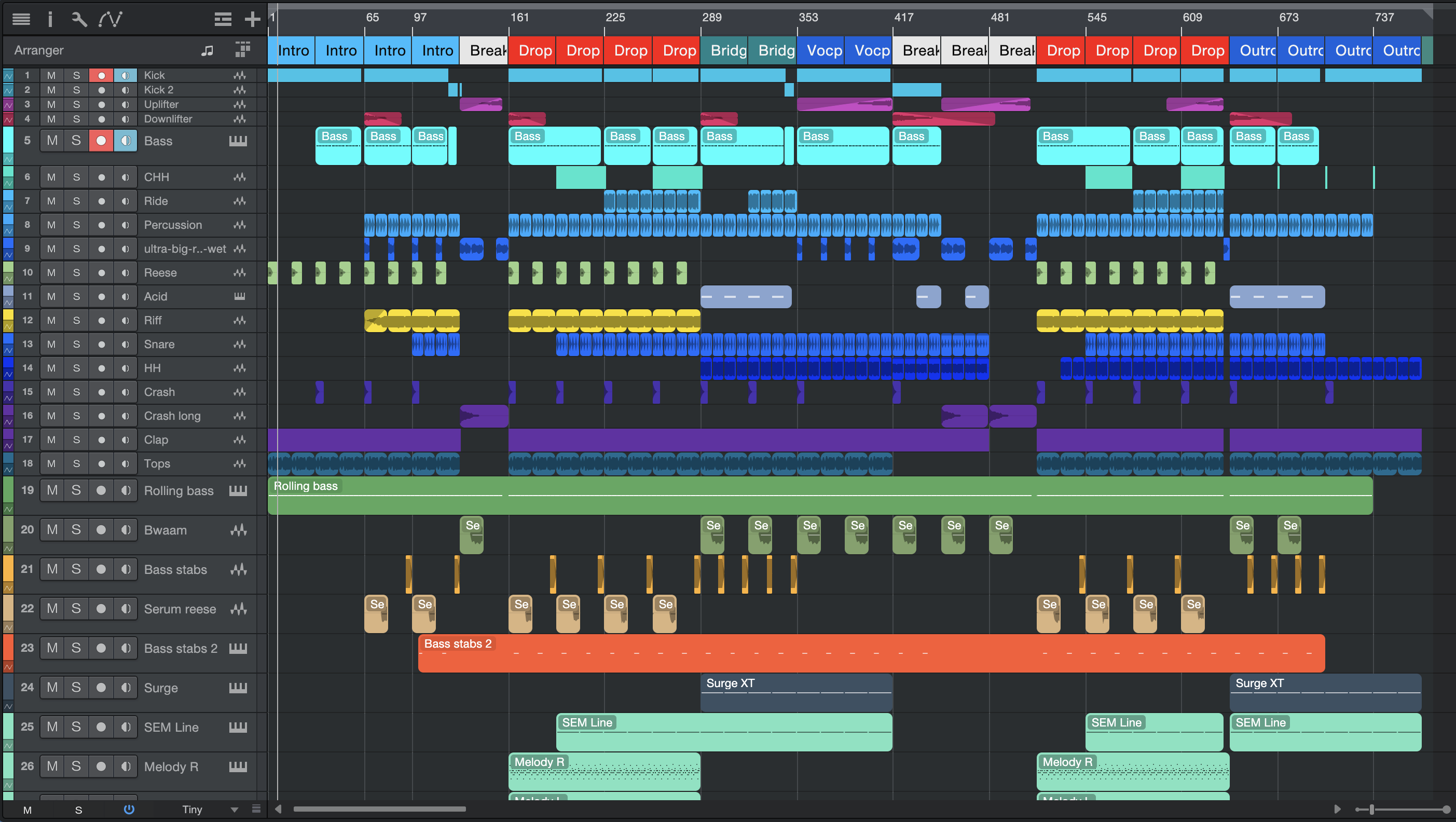
Task: Click Surge track keyboard icon
Action: (238, 688)
